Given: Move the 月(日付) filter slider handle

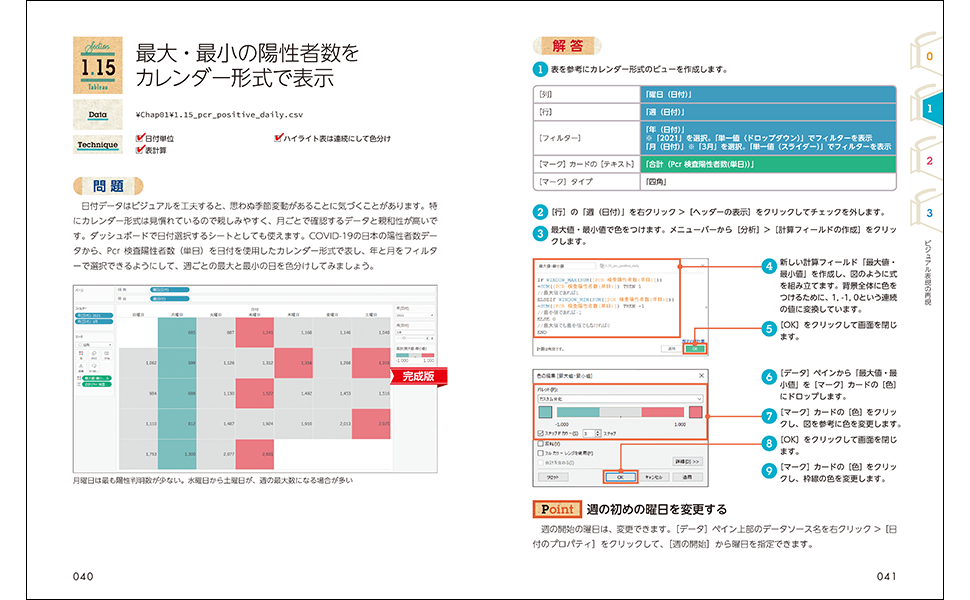Looking at the screenshot, I should coord(403,338).
